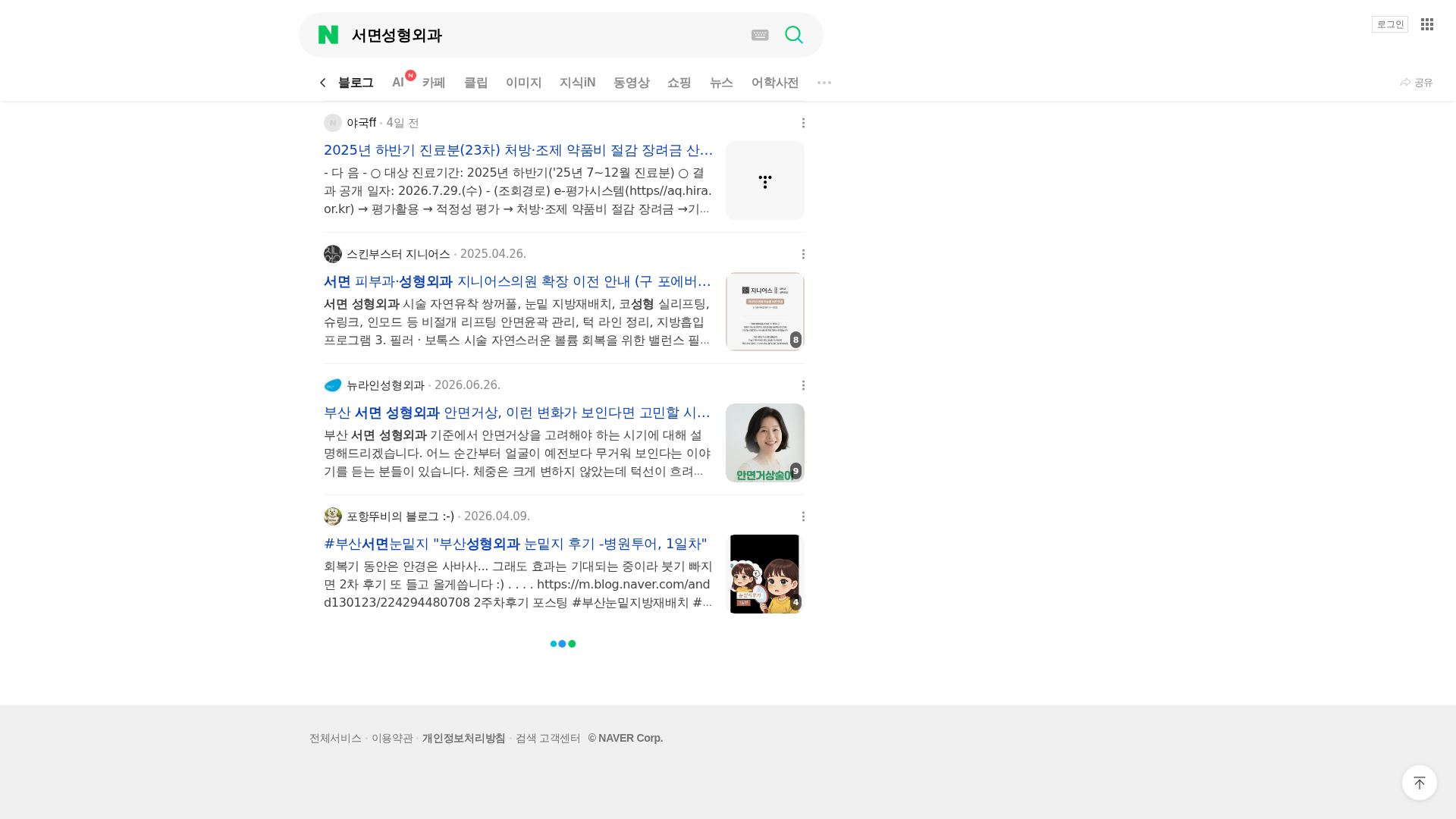The image size is (1456, 819).
Task: Select the 블로그 tab
Action: click(x=356, y=83)
